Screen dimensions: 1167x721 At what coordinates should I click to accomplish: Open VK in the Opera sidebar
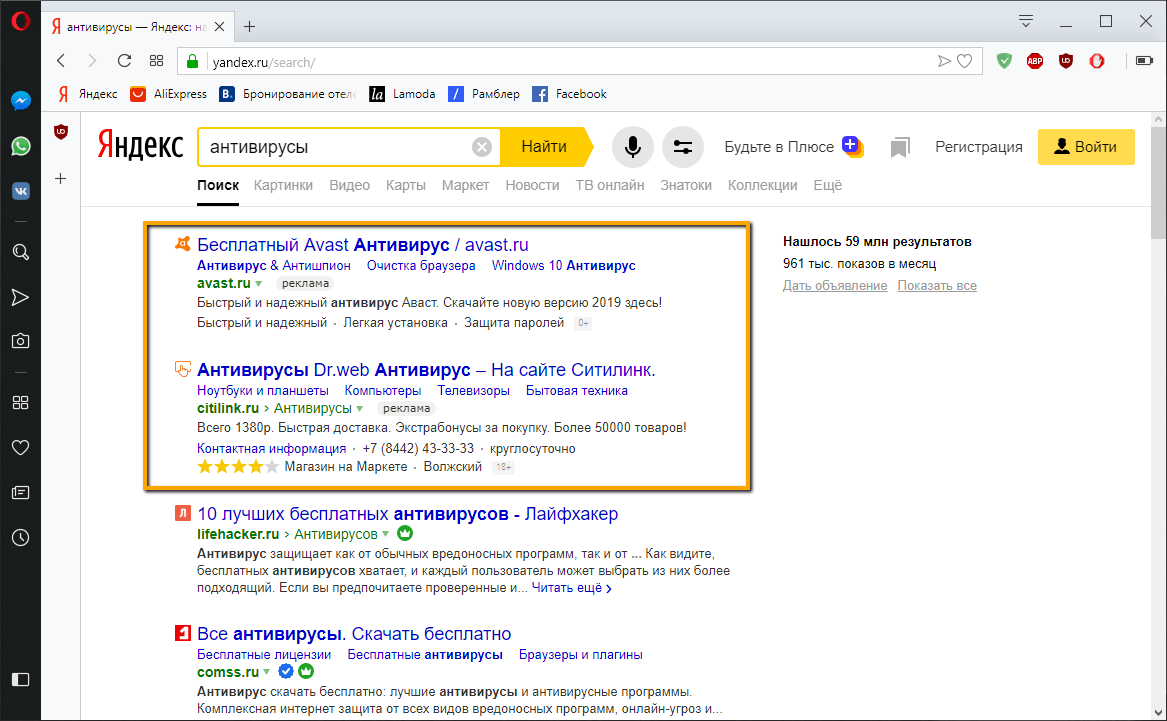click(21, 191)
